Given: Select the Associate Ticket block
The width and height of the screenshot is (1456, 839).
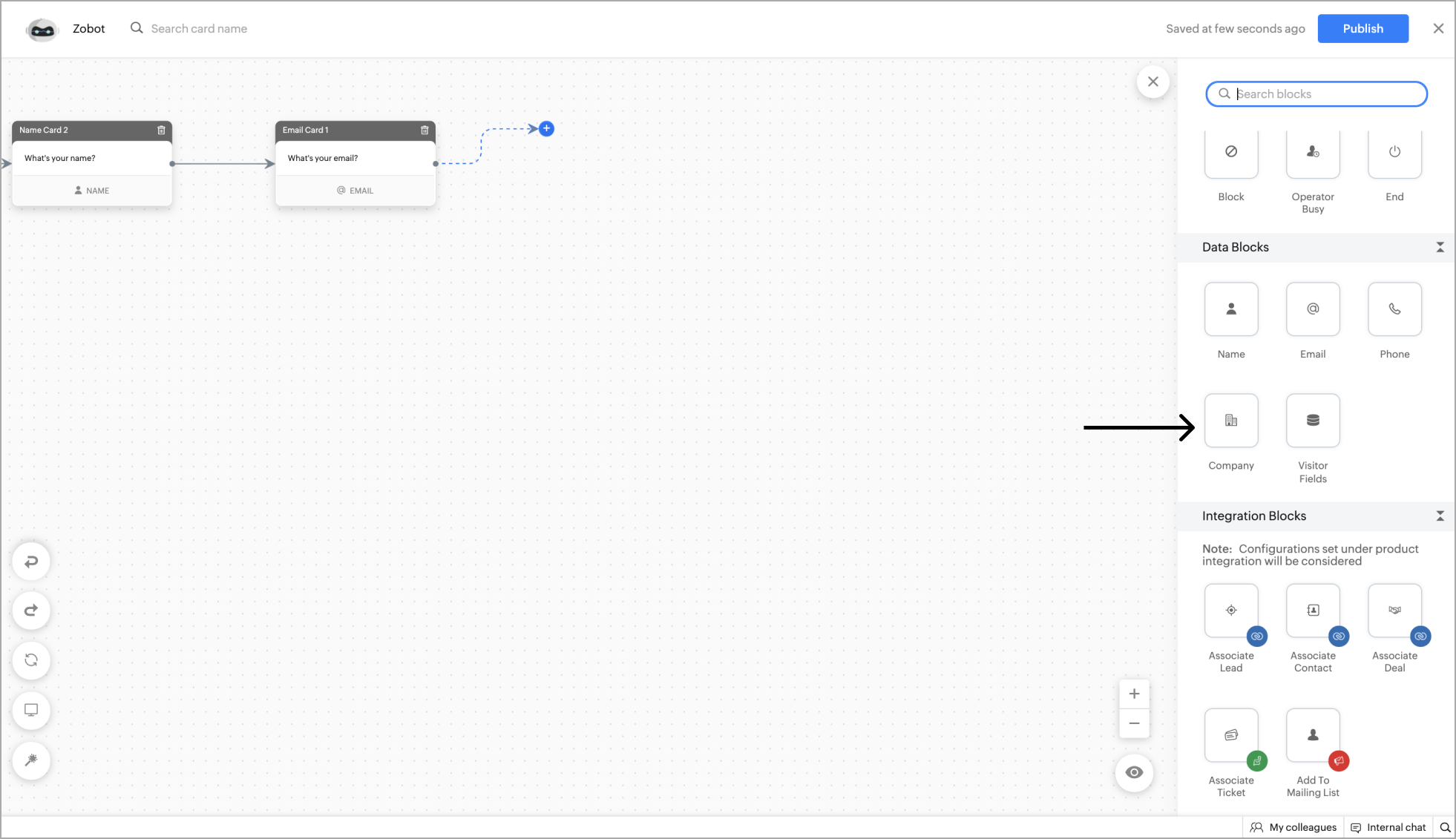Looking at the screenshot, I should pos(1230,735).
